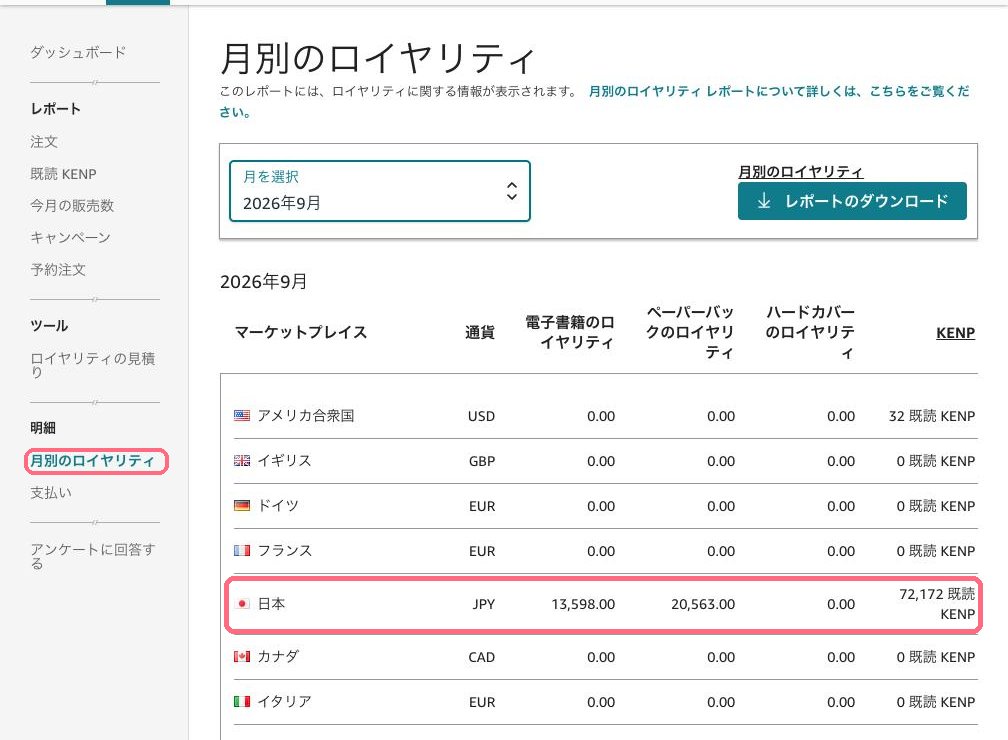
Task: Click the Canada flag icon
Action: pos(242,657)
